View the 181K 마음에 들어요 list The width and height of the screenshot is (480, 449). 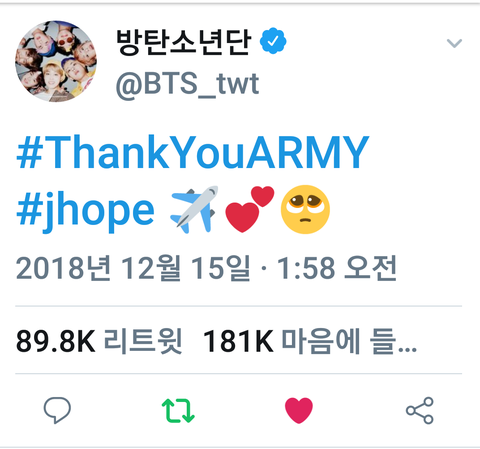[310, 341]
